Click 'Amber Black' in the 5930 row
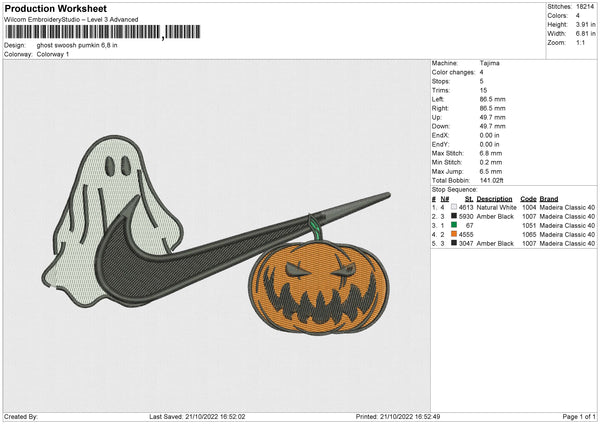600x424 pixels. (x=495, y=217)
